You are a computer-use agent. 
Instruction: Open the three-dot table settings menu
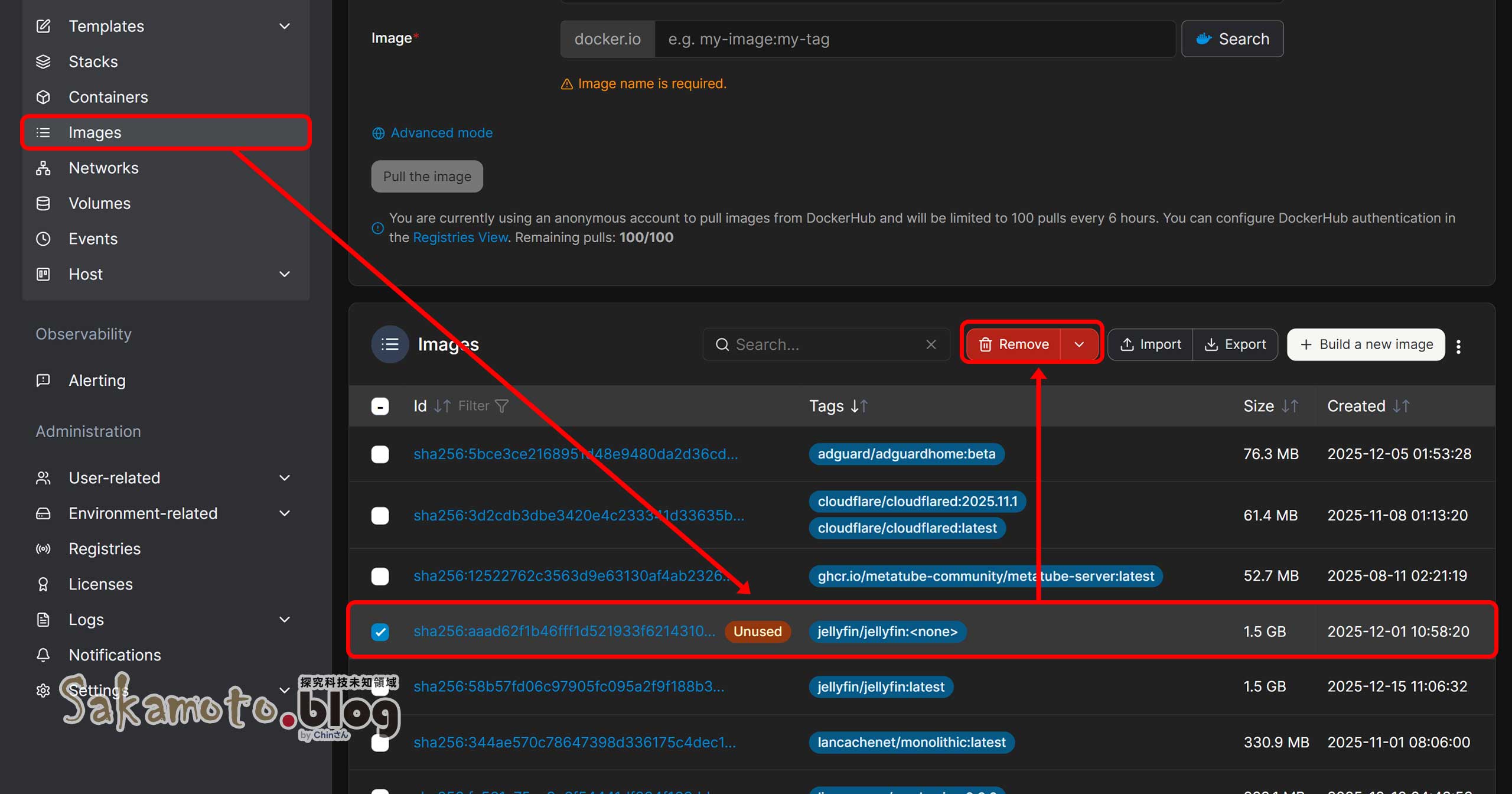click(1458, 346)
